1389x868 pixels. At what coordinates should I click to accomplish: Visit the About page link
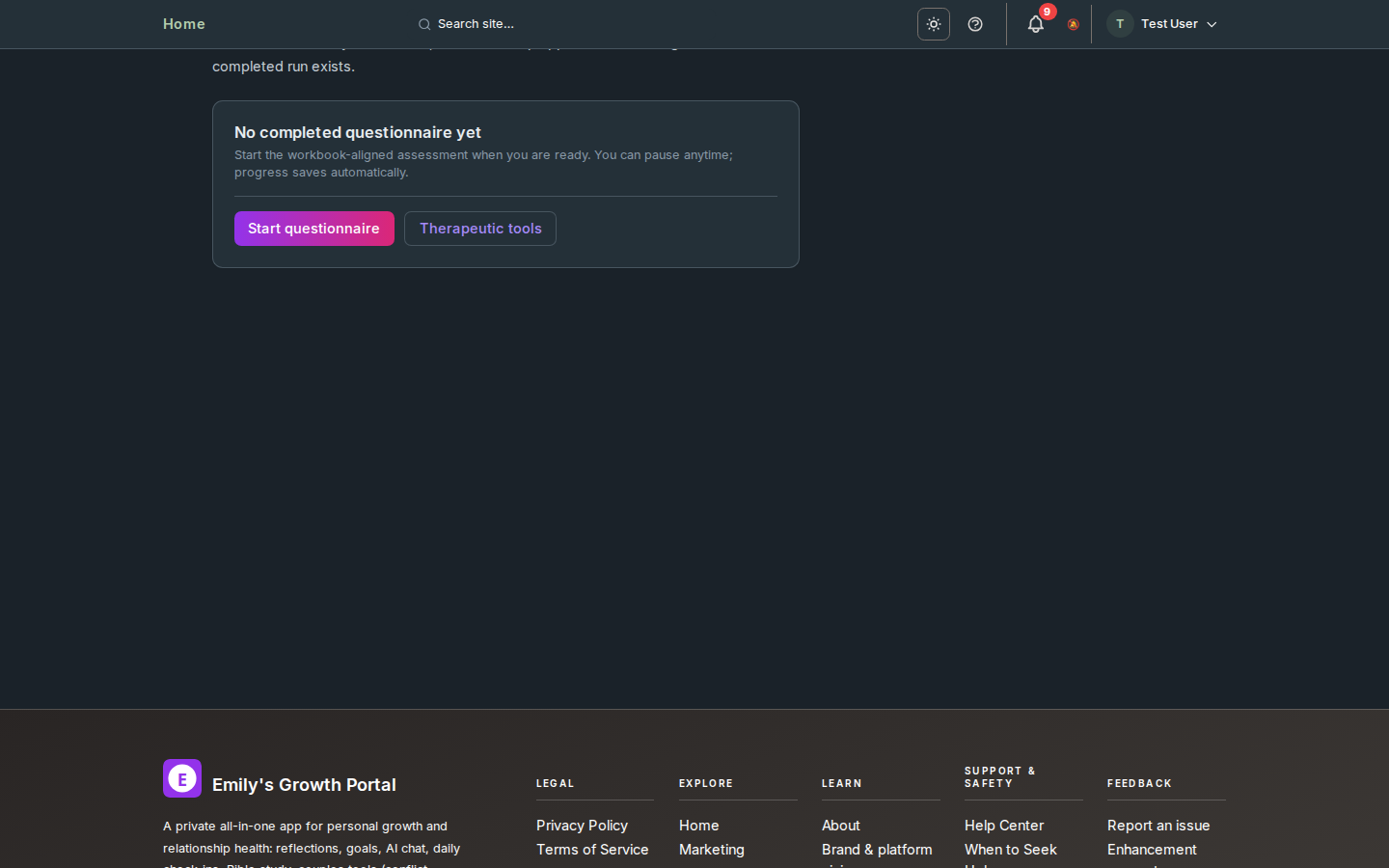840,826
